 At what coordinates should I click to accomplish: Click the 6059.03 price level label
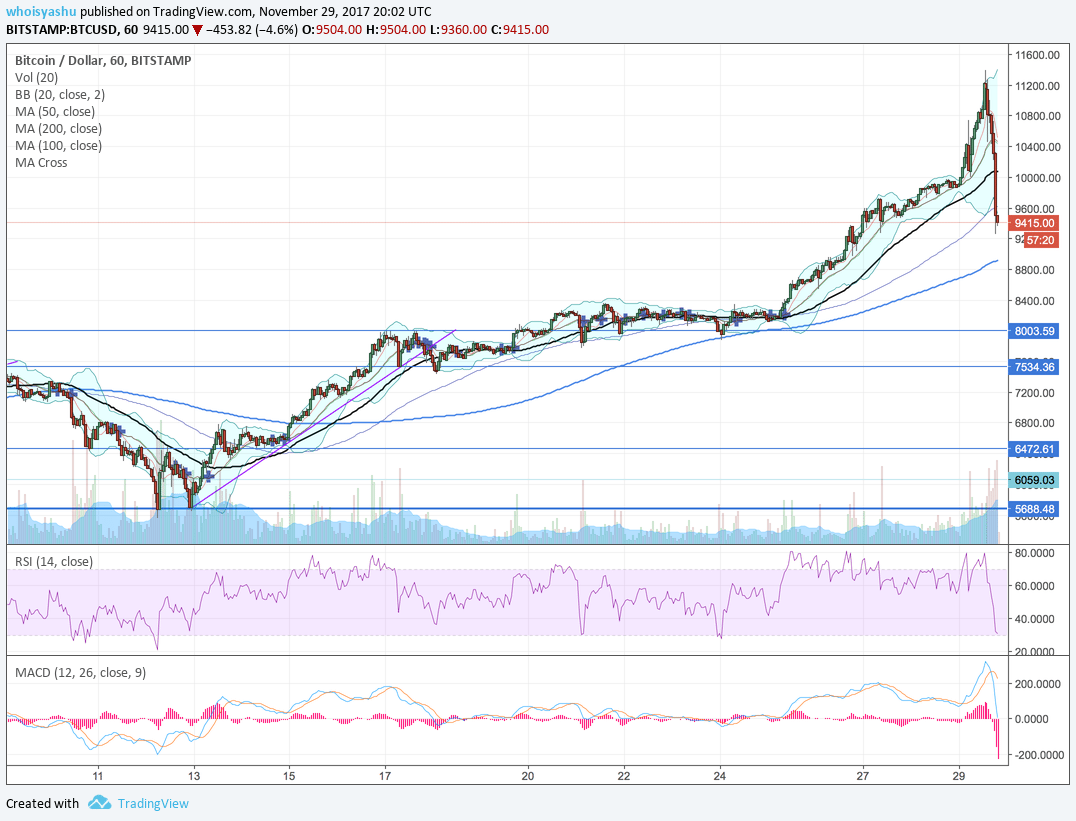click(1034, 481)
